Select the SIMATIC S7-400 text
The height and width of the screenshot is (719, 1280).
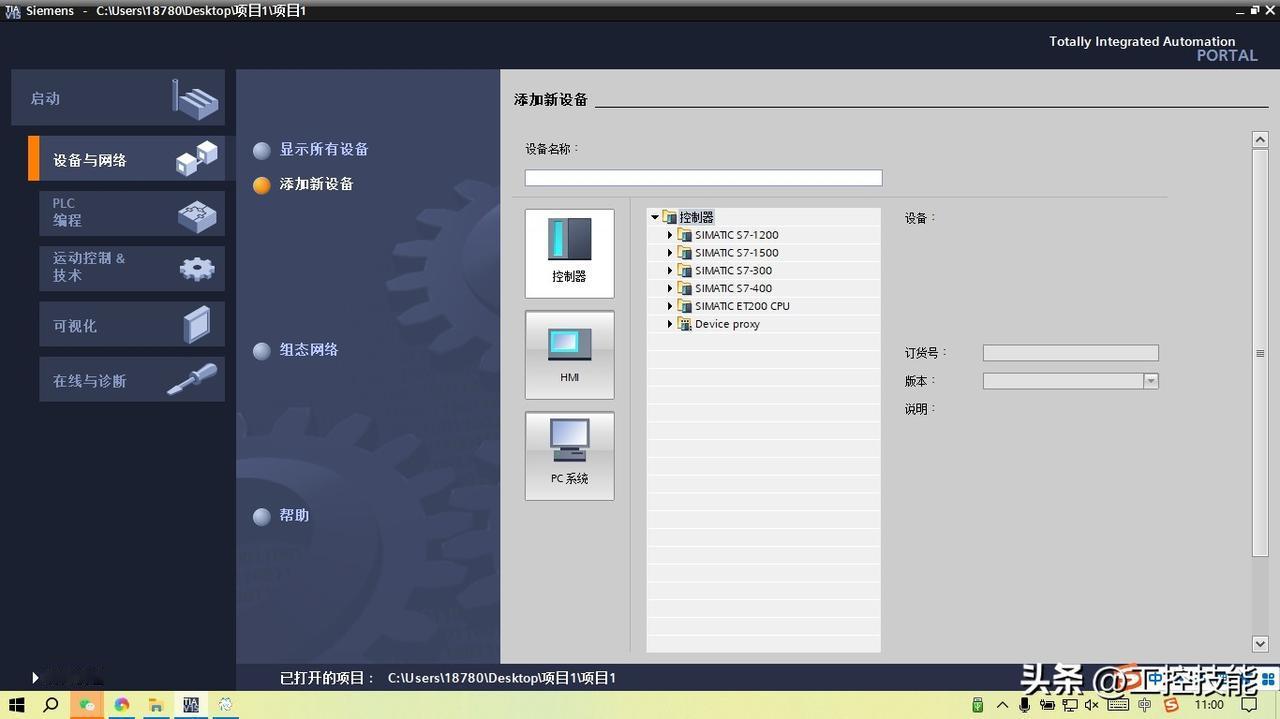(733, 288)
